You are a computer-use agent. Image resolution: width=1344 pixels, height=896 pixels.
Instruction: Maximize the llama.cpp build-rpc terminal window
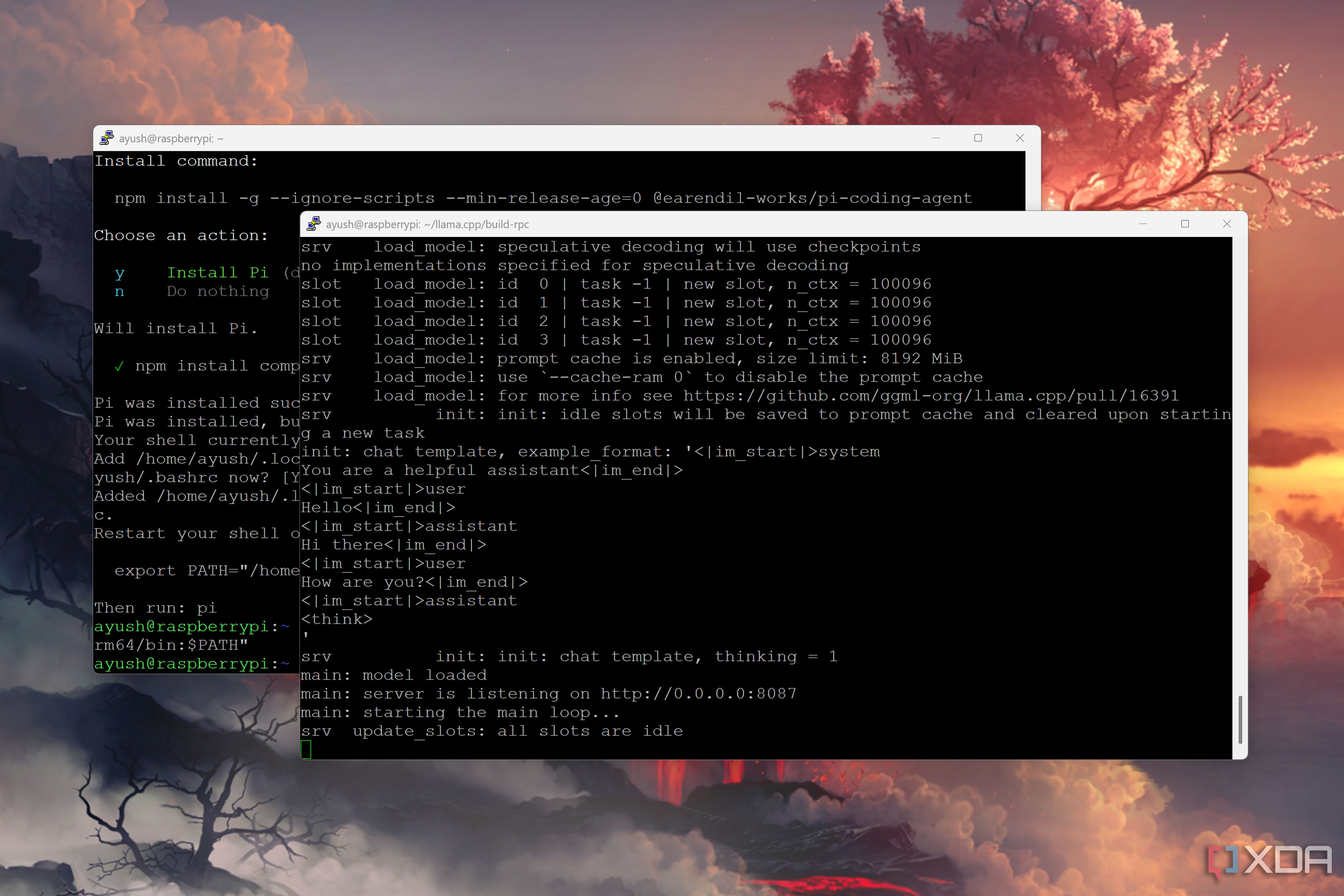pos(1185,224)
